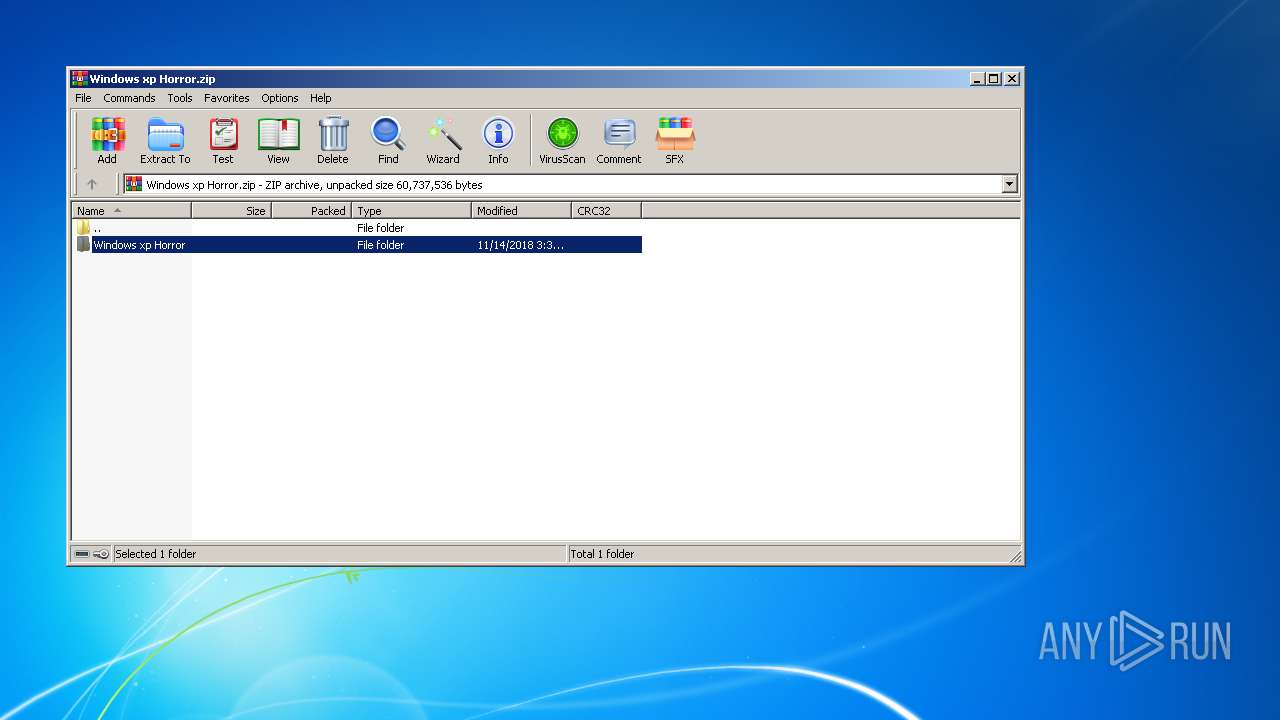This screenshot has width=1280, height=720.
Task: Sort by Modified column header
Action: pos(521,211)
